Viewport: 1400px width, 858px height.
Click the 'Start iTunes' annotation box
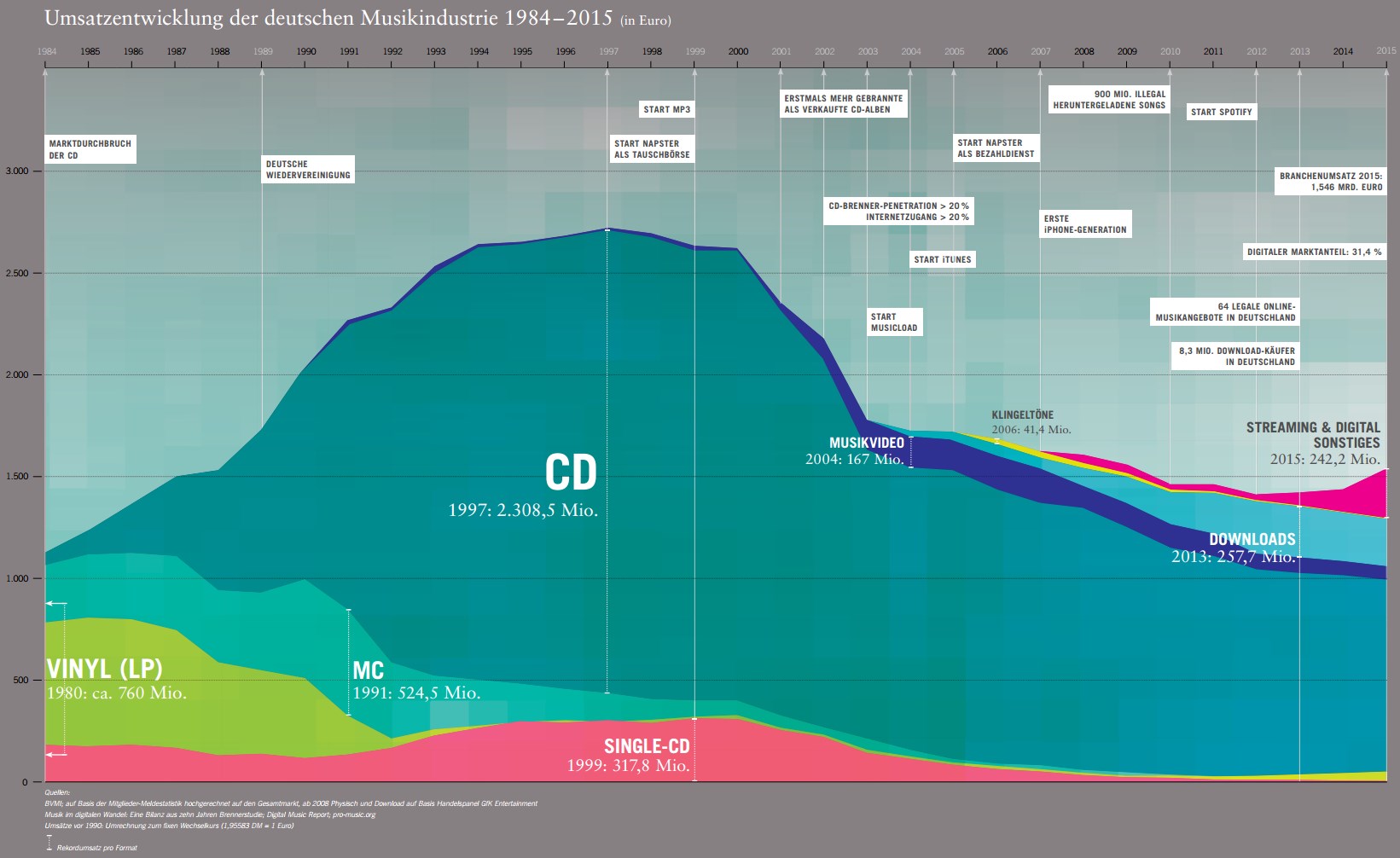942,259
